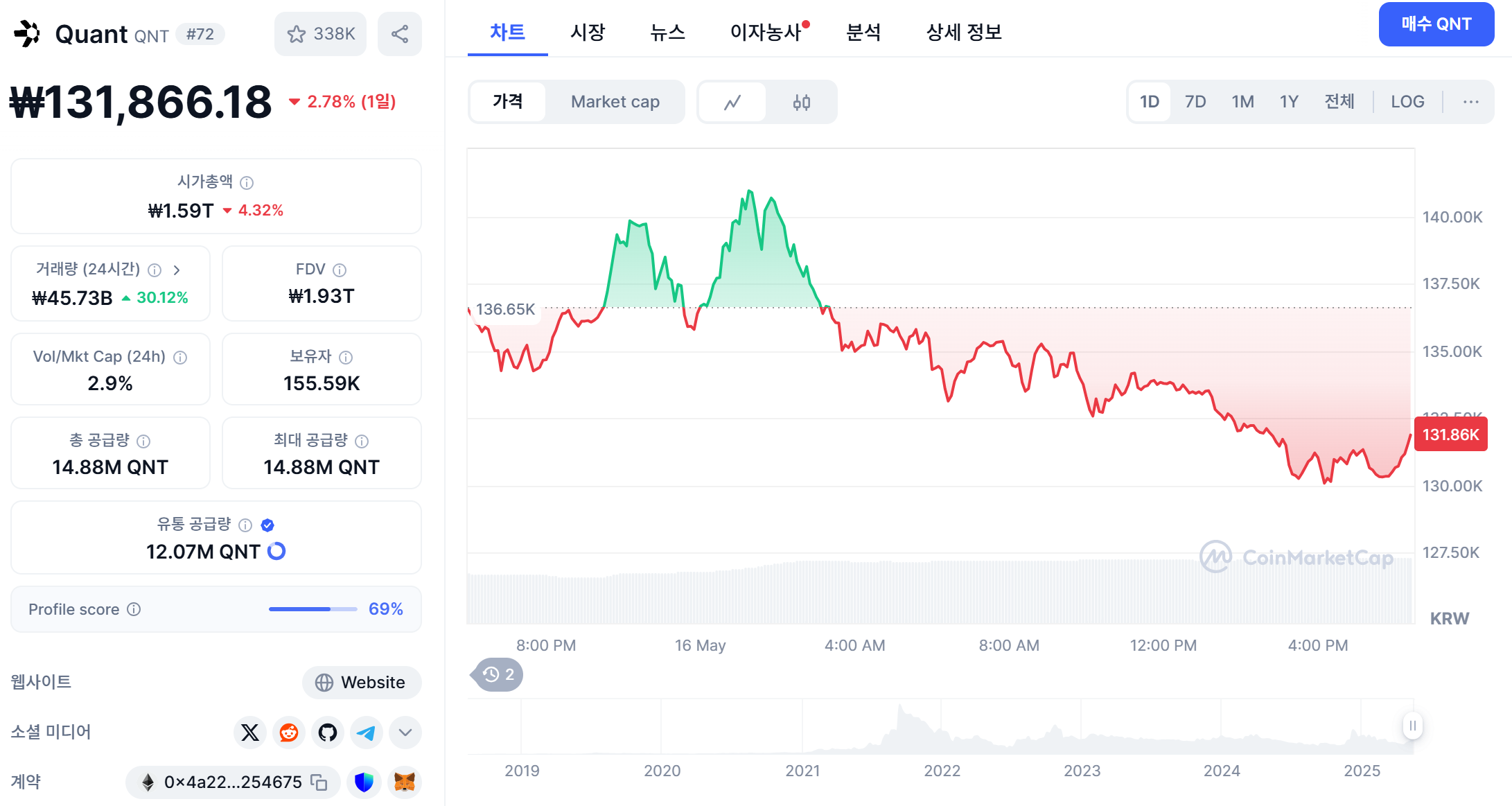Open extra chart options via ellipsis

tap(1470, 101)
